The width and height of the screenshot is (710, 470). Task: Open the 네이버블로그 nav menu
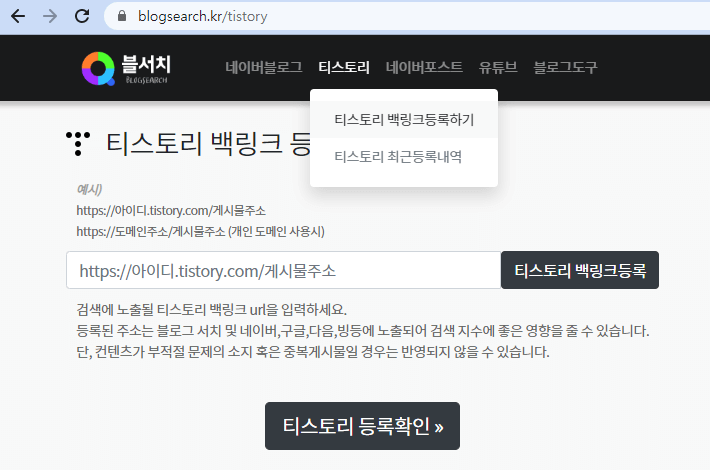(264, 67)
